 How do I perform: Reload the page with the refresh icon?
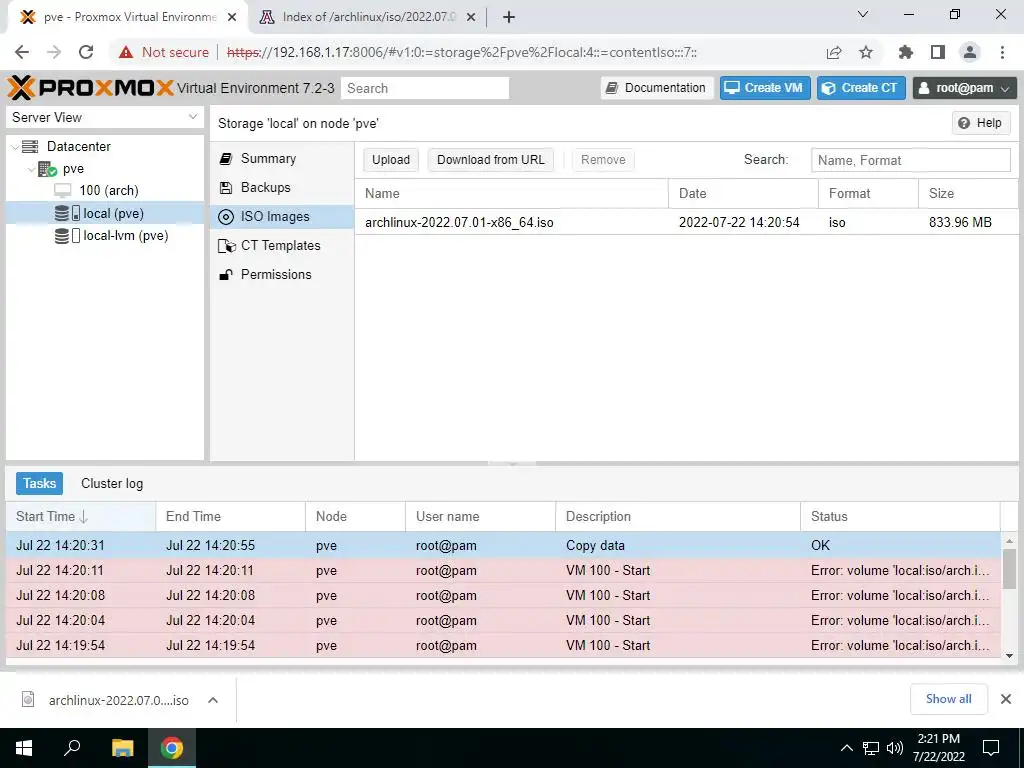[86, 52]
